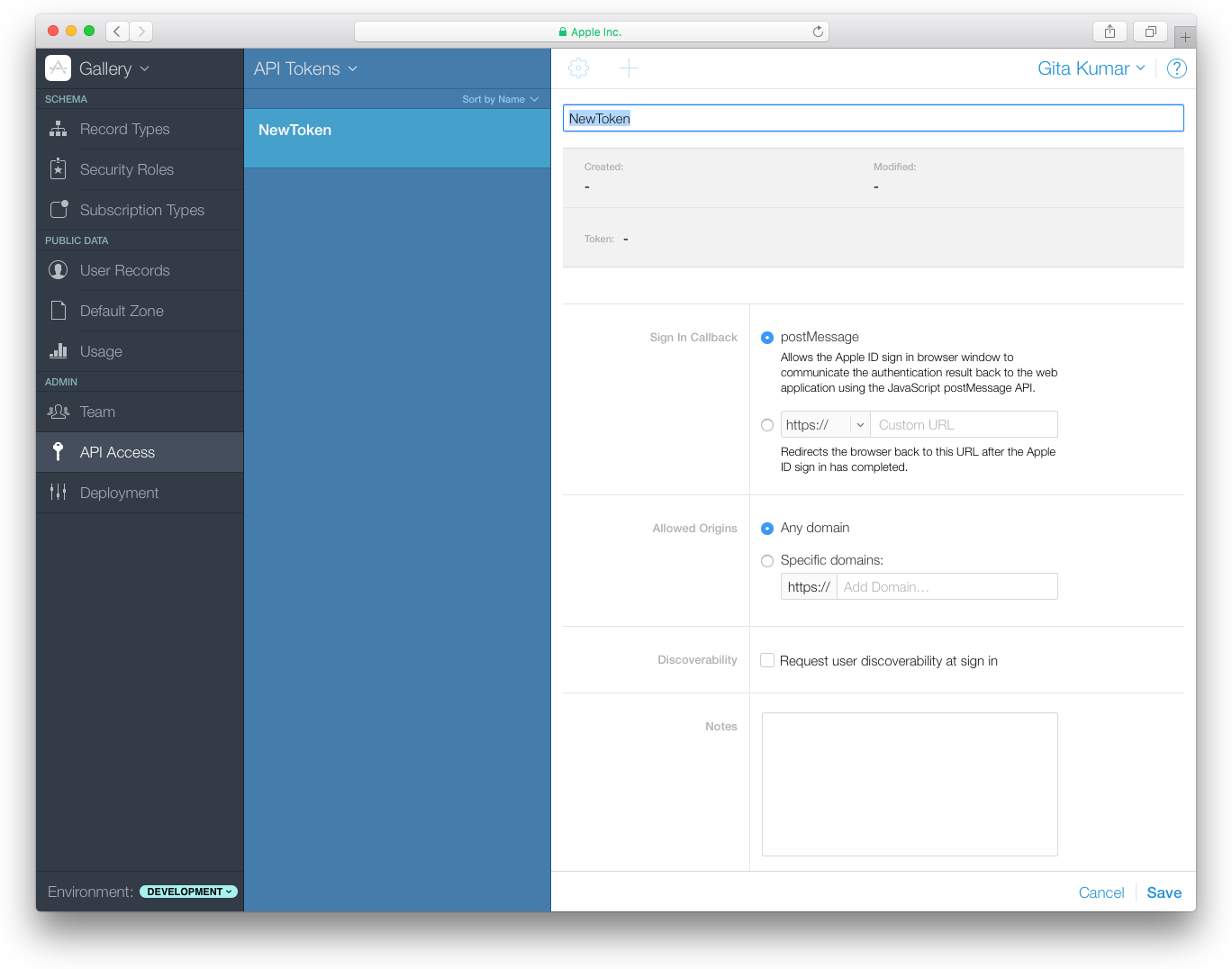Click the Record Types hierarchy icon
The width and height of the screenshot is (1232, 969).
59,129
